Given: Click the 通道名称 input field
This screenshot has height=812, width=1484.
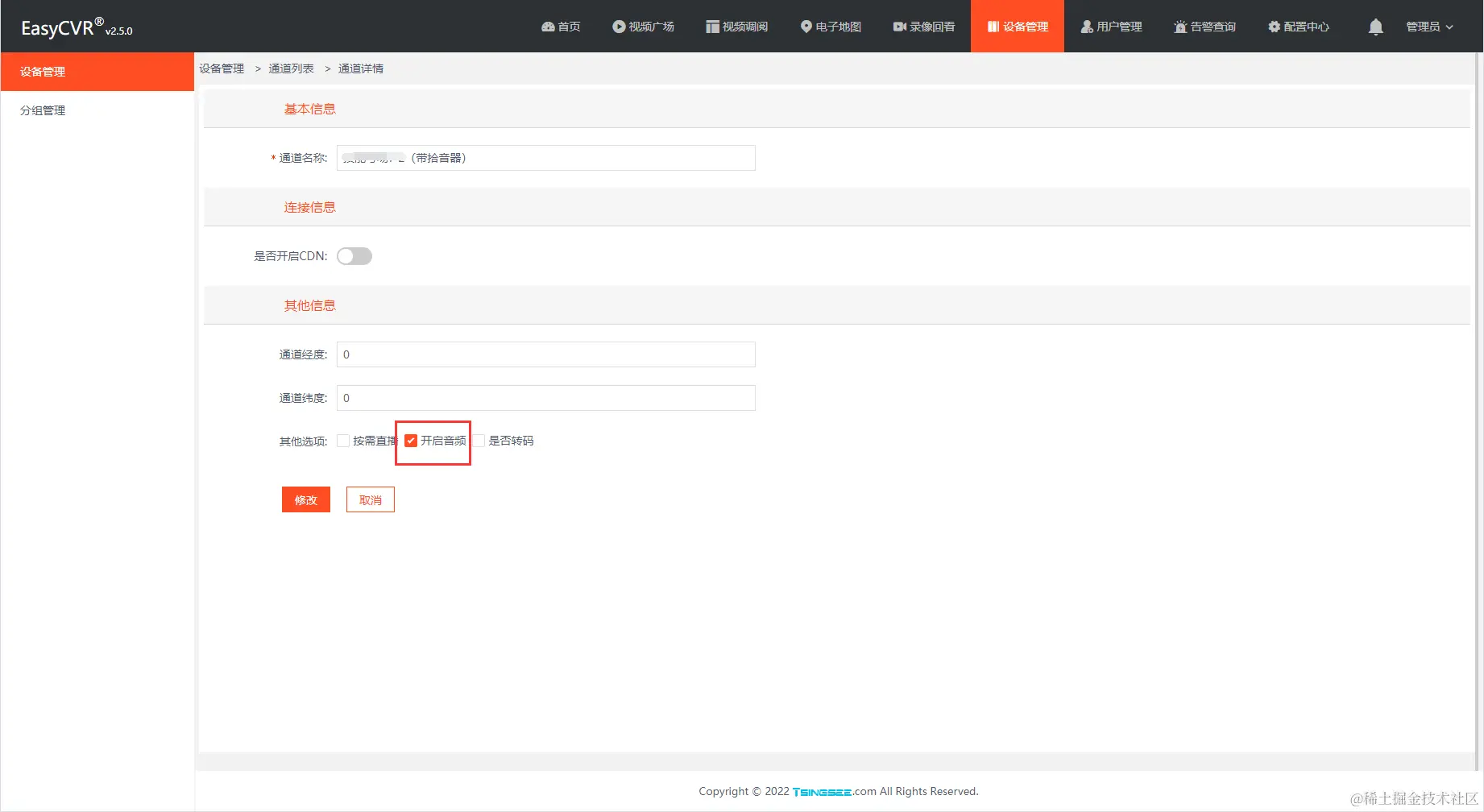Looking at the screenshot, I should [x=546, y=158].
